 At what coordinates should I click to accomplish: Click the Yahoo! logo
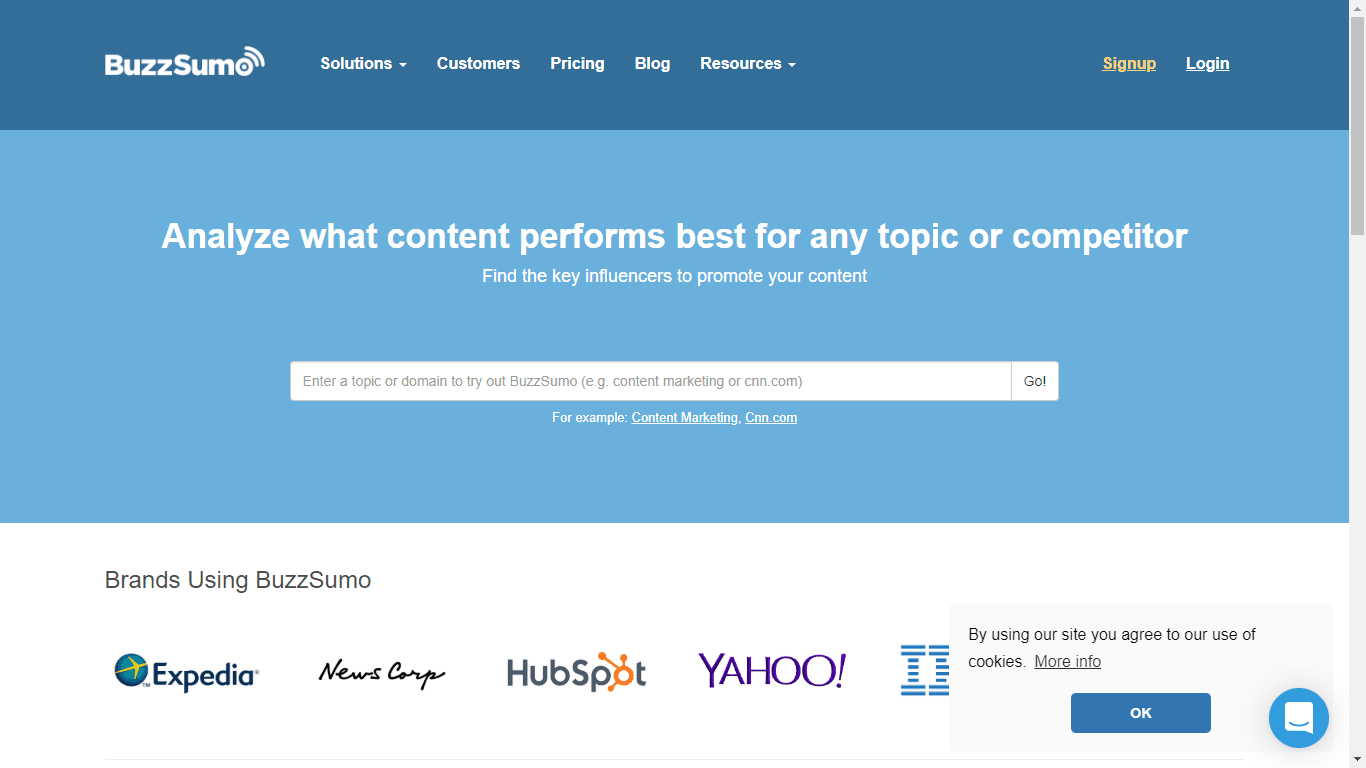[x=772, y=671]
